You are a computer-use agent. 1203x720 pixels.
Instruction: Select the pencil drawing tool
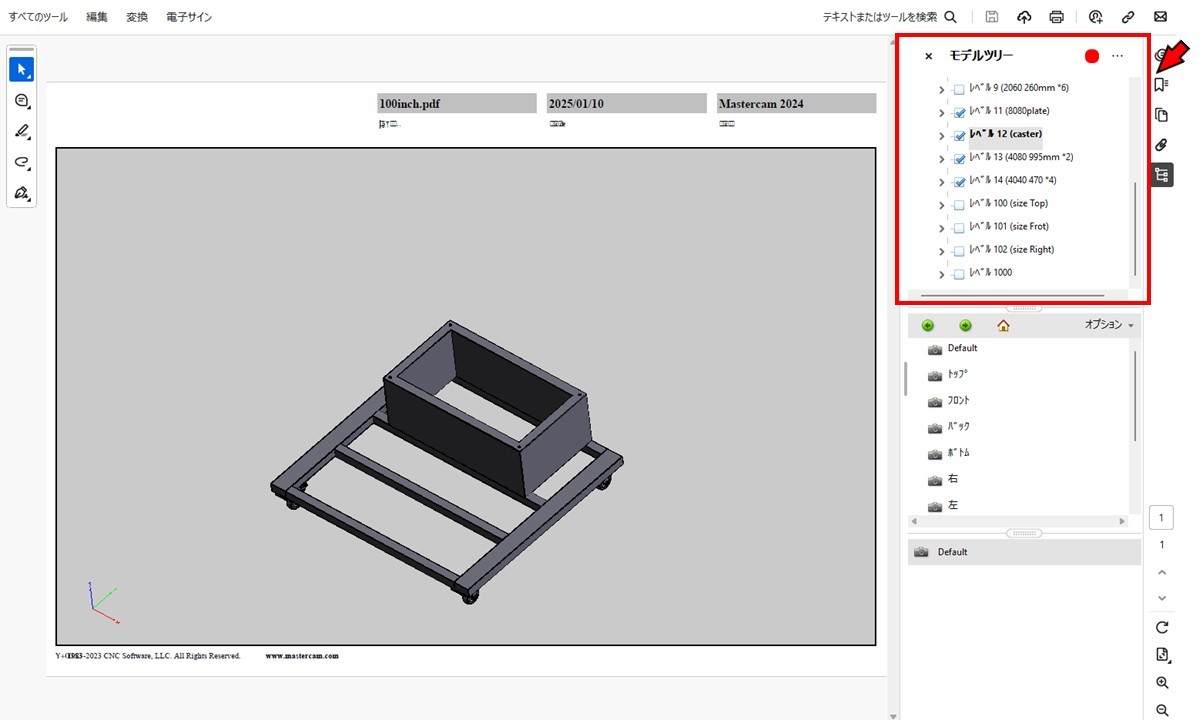pyautogui.click(x=21, y=131)
